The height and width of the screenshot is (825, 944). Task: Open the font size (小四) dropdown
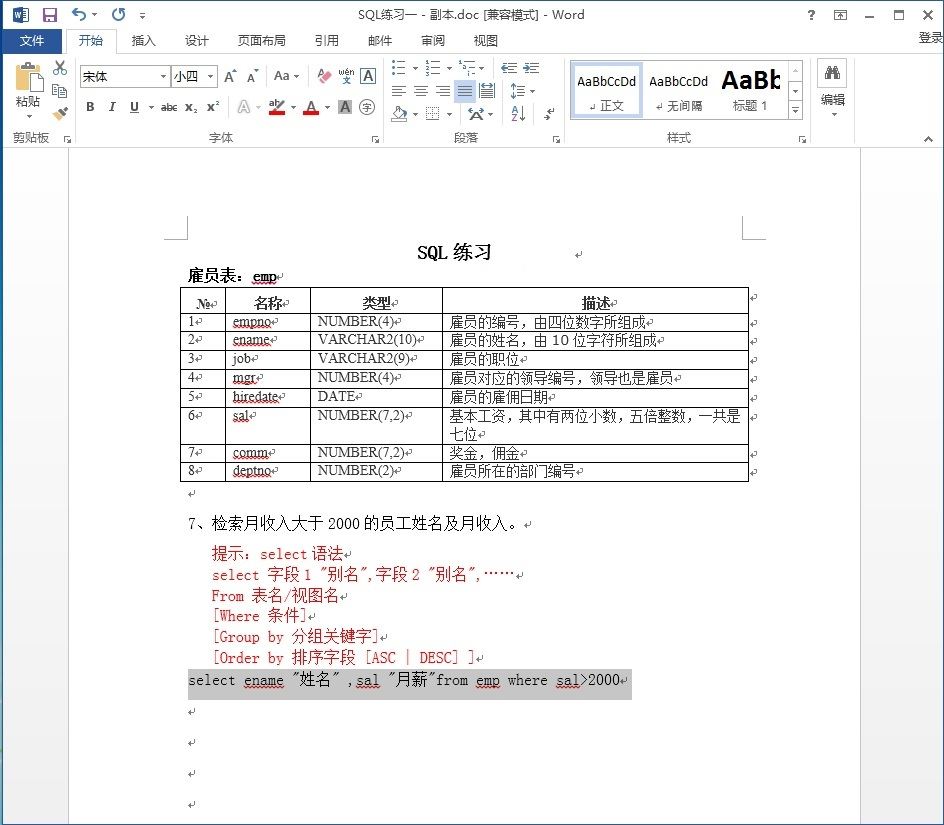(x=210, y=76)
